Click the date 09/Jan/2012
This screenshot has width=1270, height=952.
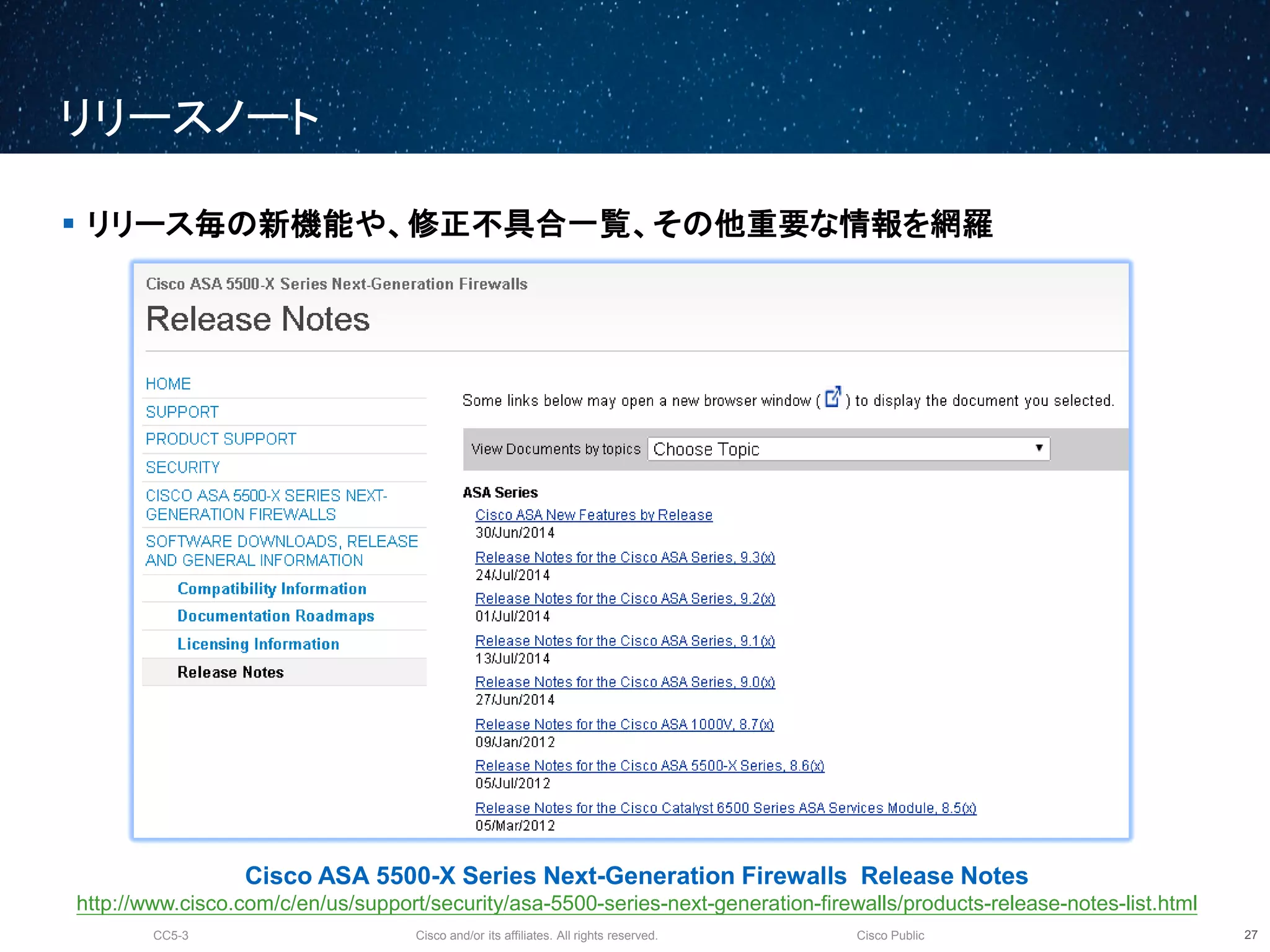click(515, 743)
